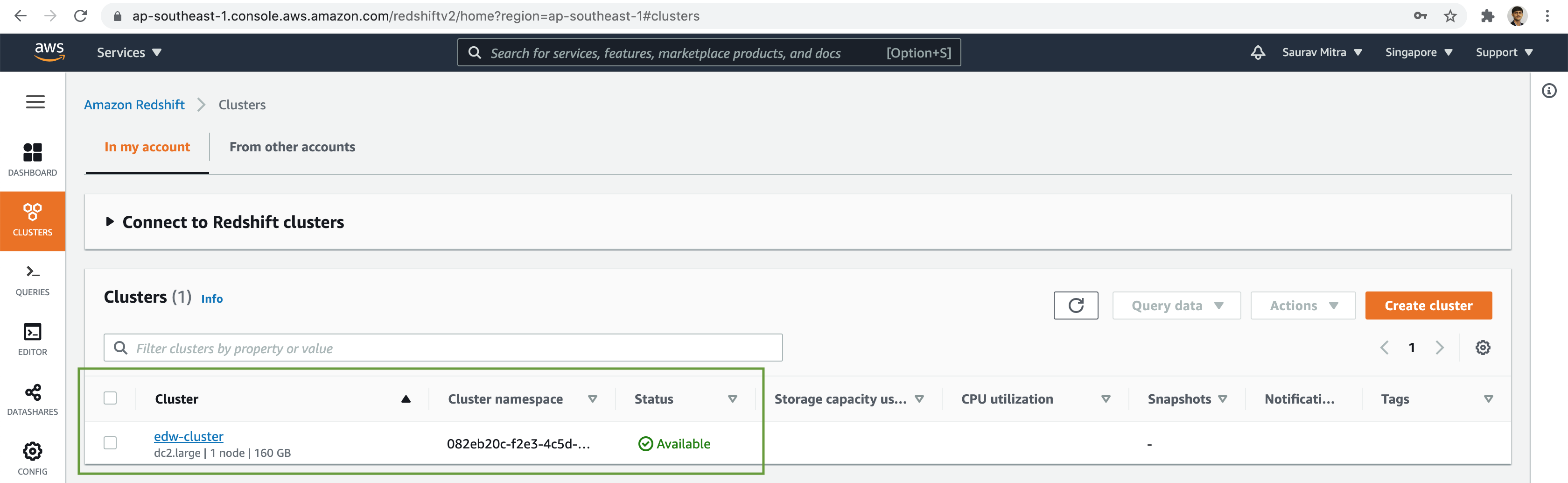This screenshot has width=1568, height=483.
Task: Select the Clusters sidebar icon
Action: tap(32, 220)
